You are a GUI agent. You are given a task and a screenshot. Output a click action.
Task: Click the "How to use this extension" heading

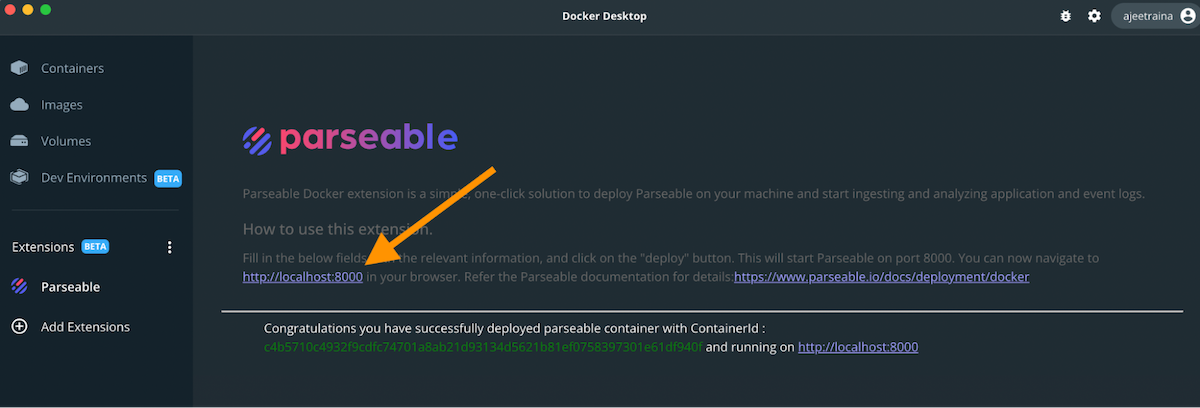point(337,228)
